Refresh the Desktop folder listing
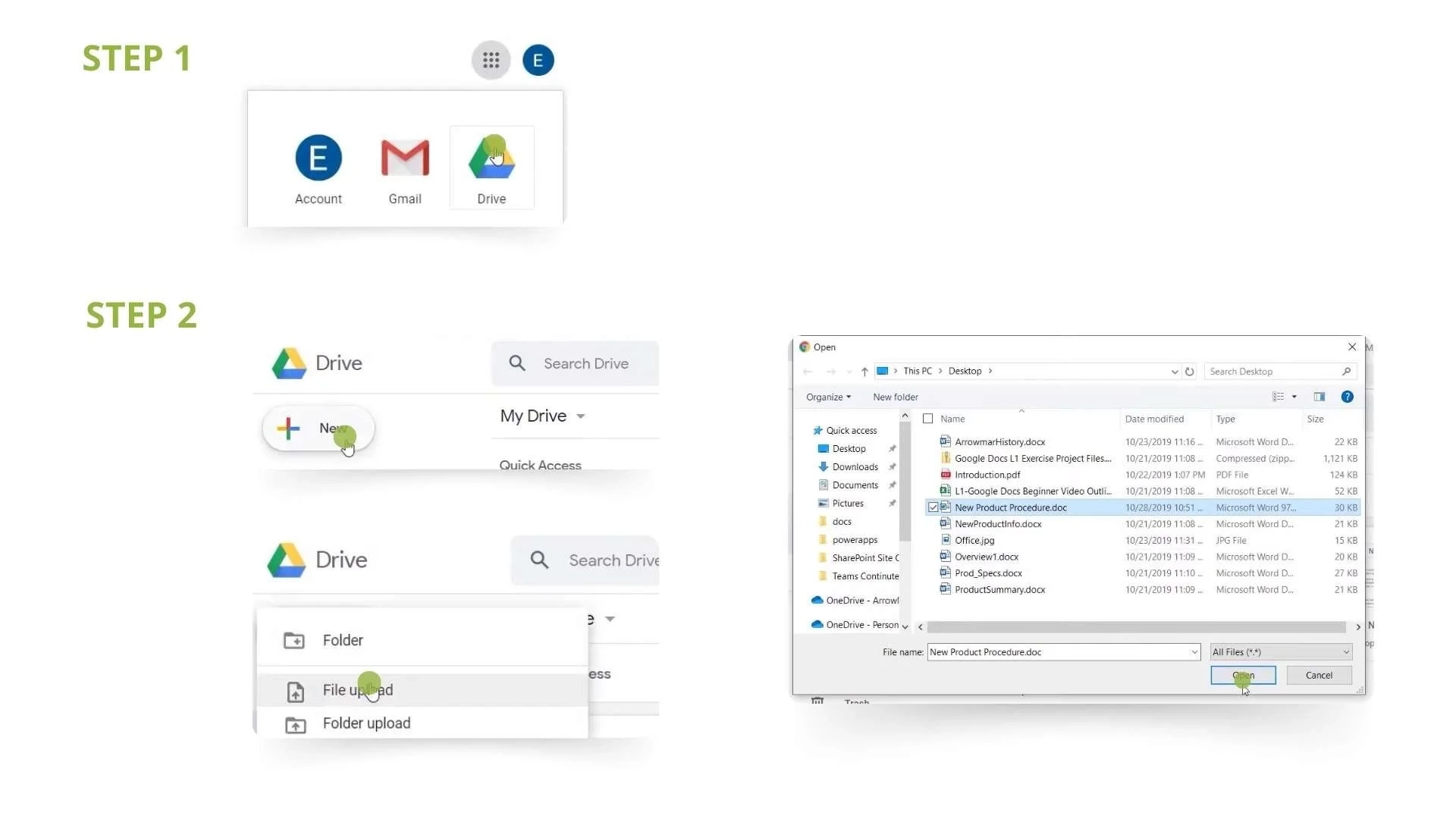Screen dimensions: 1456x819 point(1189,372)
